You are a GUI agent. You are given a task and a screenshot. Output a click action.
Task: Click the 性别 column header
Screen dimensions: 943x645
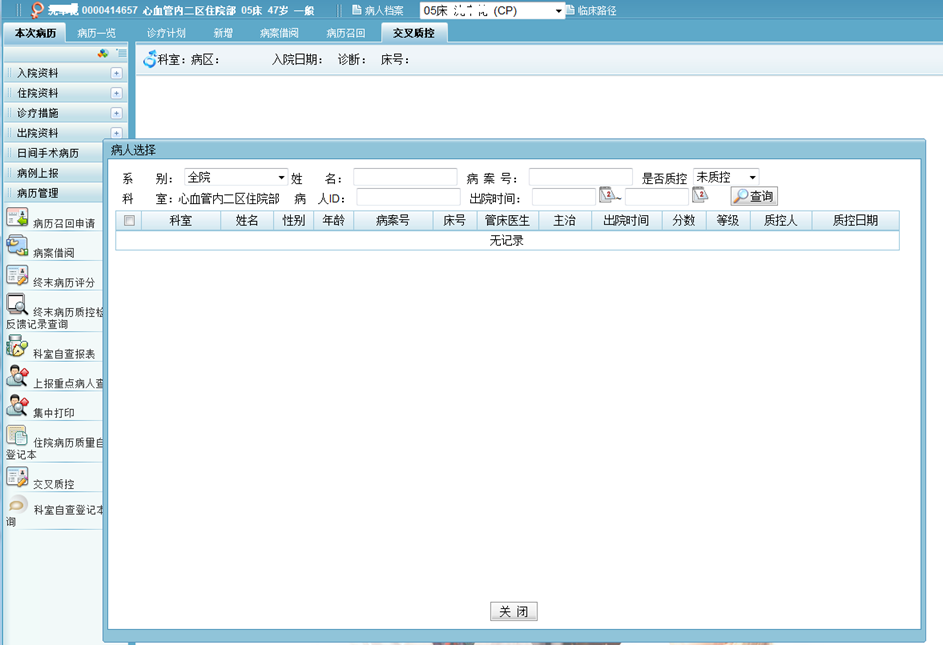[293, 220]
